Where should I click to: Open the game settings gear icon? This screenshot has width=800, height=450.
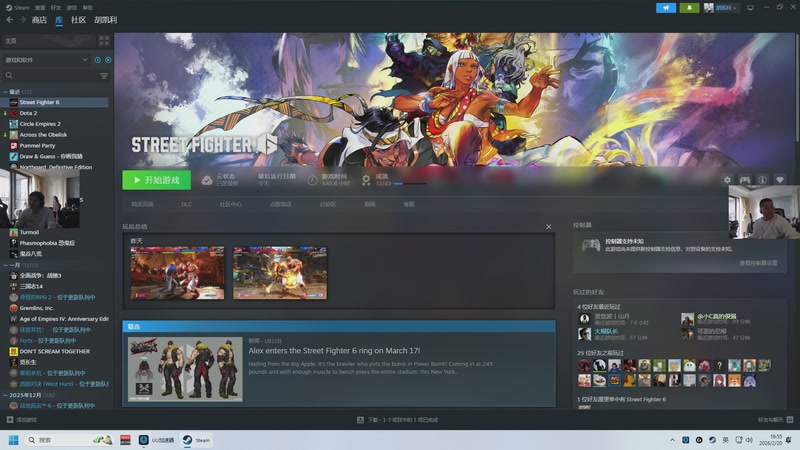pyautogui.click(x=728, y=180)
